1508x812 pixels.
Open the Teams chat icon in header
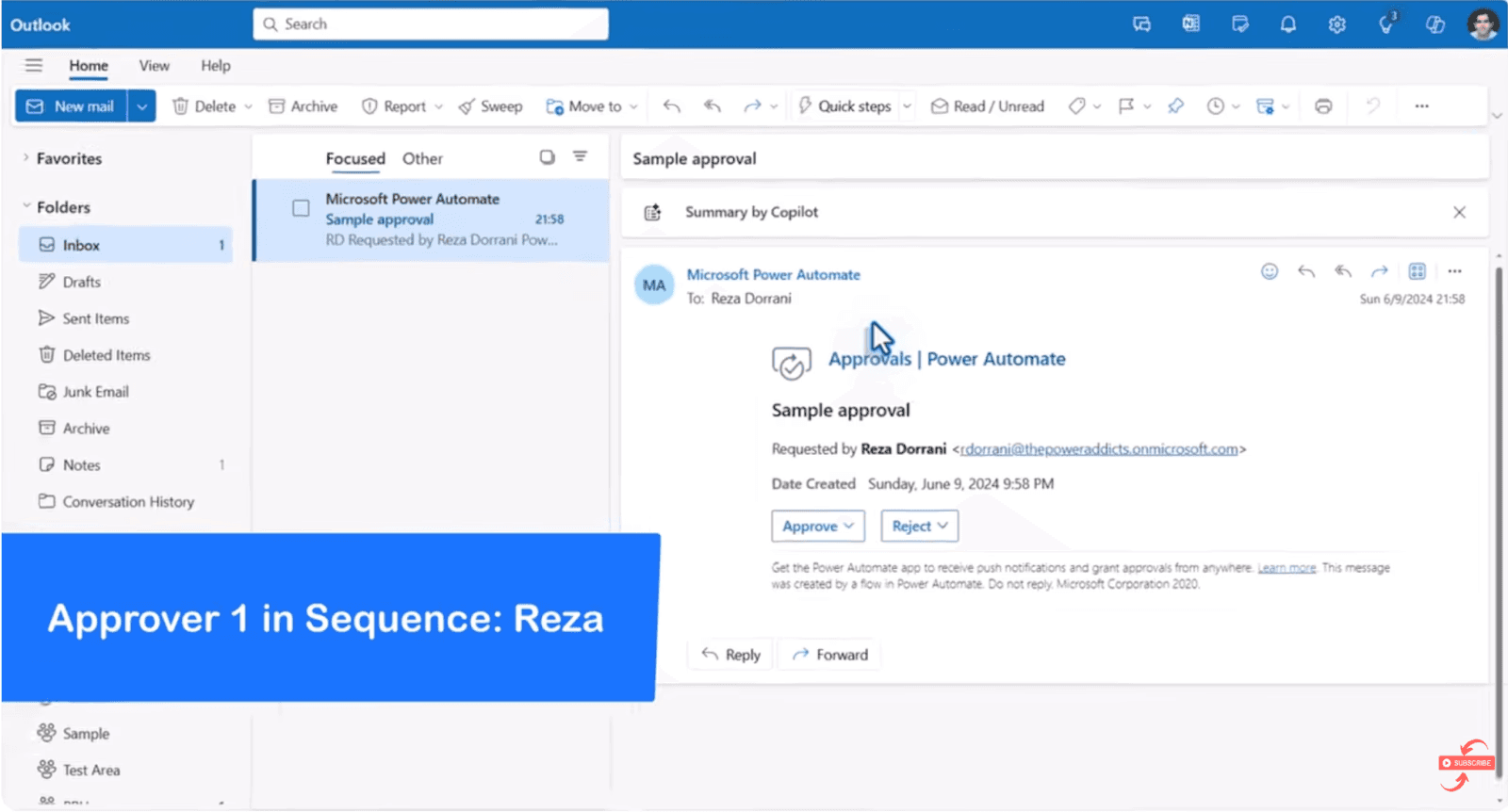coord(1141,24)
